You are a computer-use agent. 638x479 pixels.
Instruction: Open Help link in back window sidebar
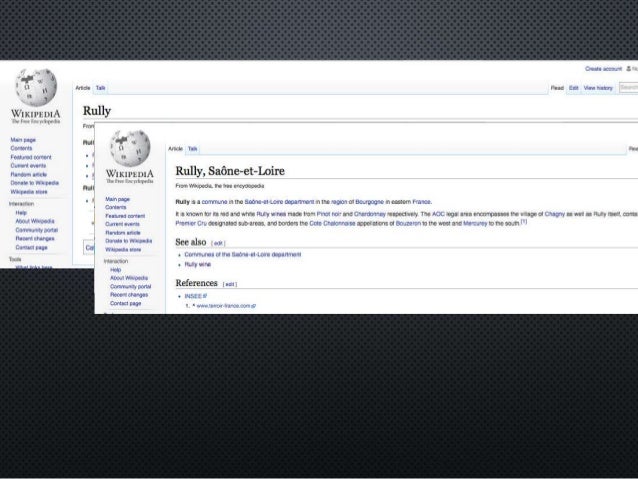21,212
